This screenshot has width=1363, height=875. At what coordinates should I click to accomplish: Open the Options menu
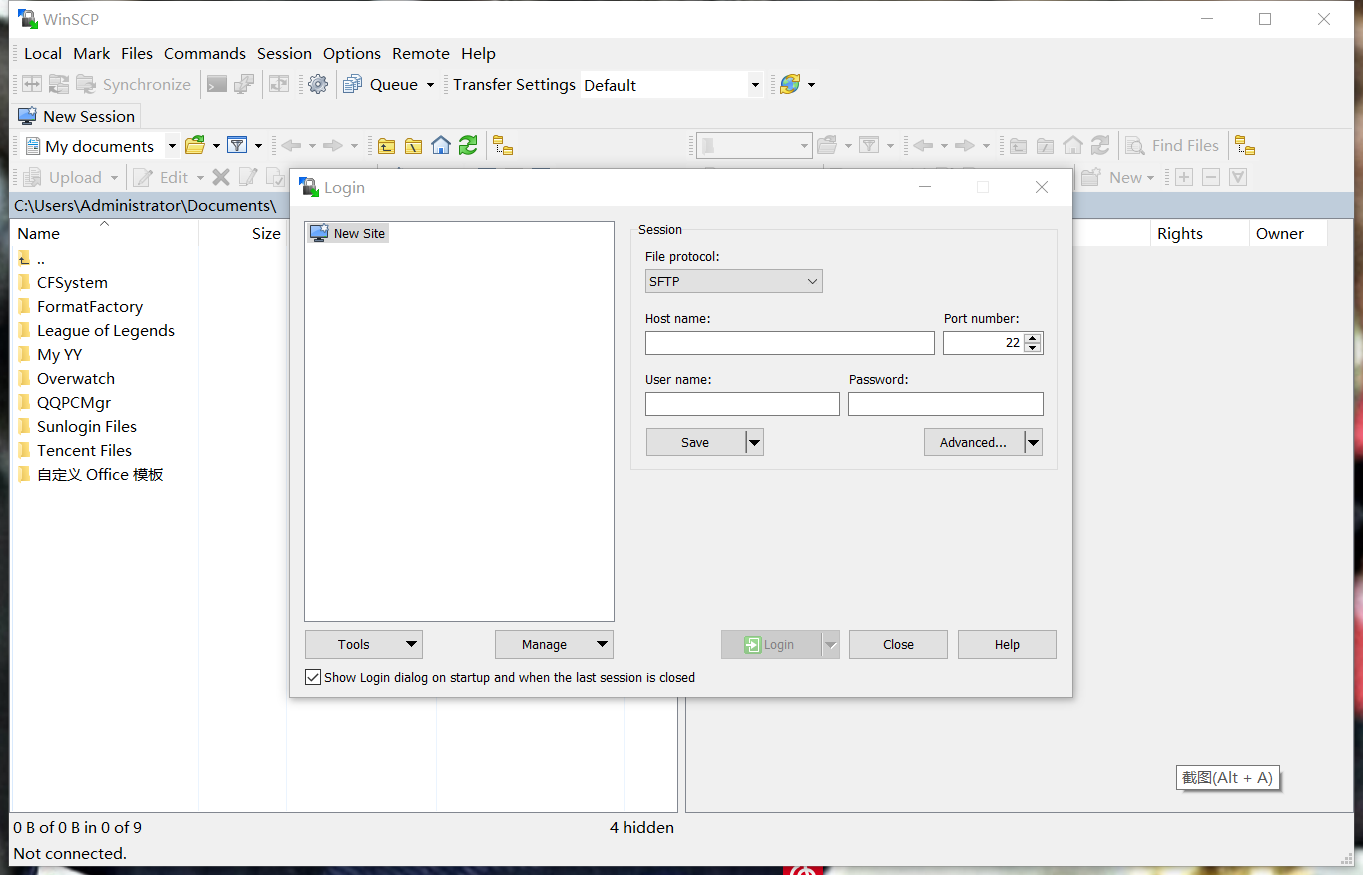coord(351,53)
